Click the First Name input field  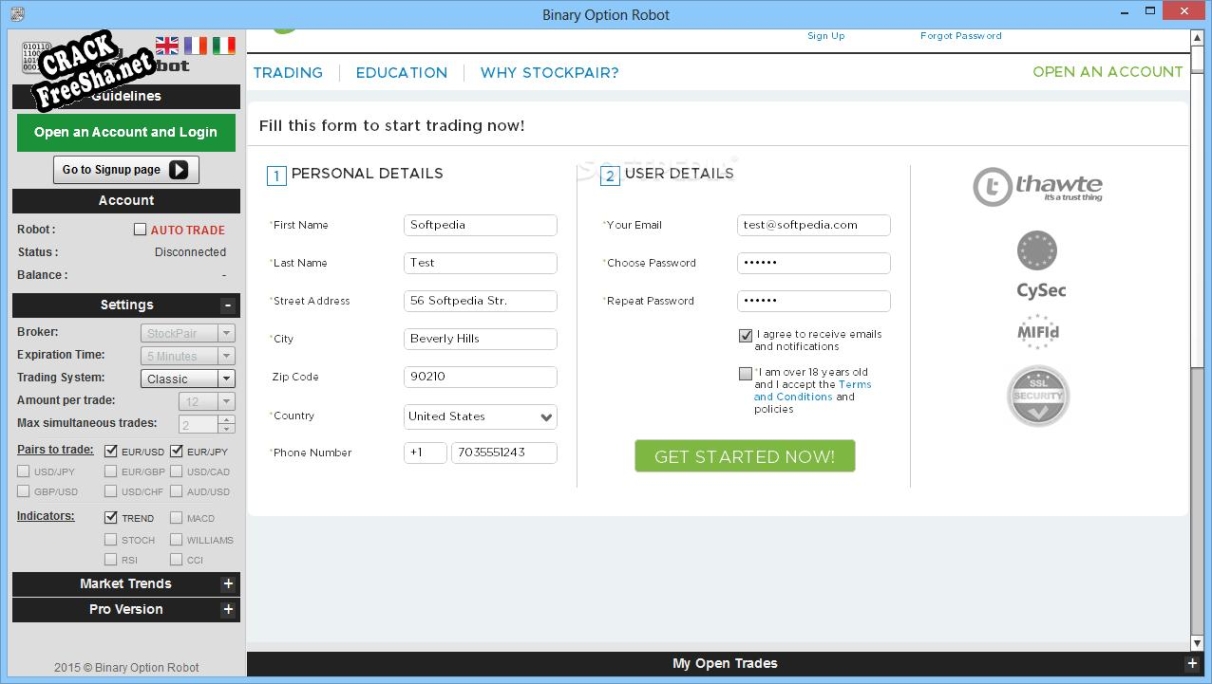[x=480, y=225]
